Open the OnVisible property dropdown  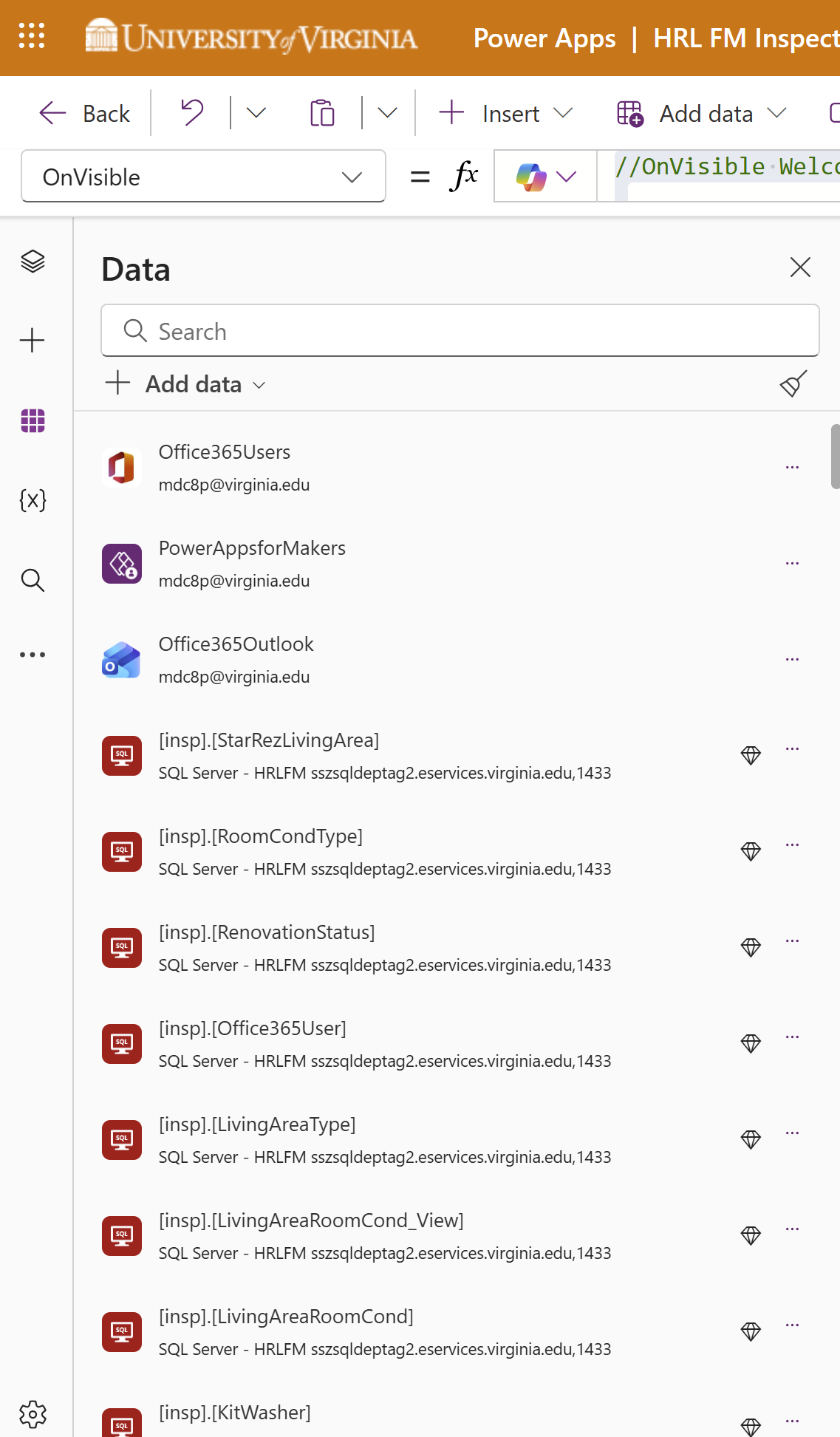(x=203, y=177)
